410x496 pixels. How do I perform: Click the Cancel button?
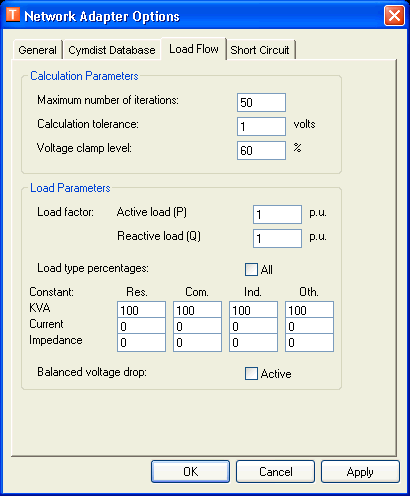pos(275,472)
